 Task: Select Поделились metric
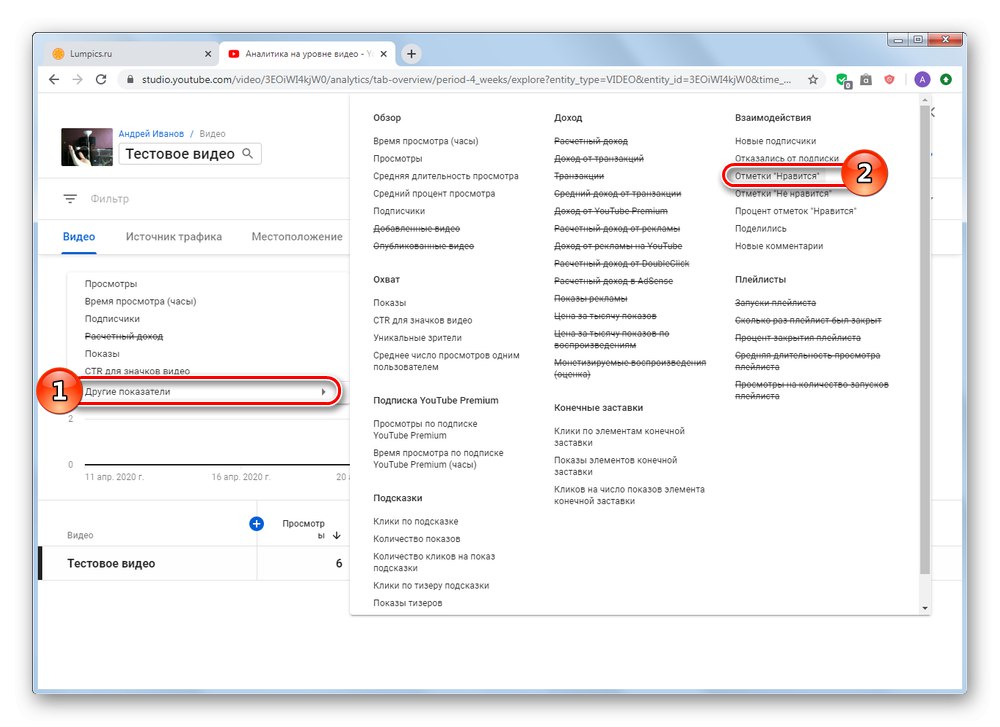[761, 228]
